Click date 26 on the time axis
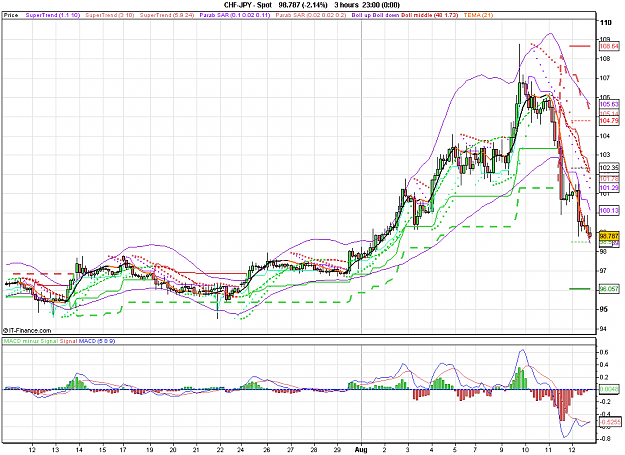Viewport: 625px width, 455px height. coord(267,450)
